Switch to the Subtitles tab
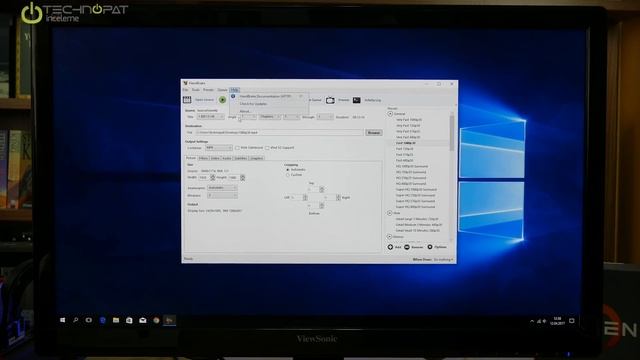Viewport: 640px width, 360px height. coord(241,158)
